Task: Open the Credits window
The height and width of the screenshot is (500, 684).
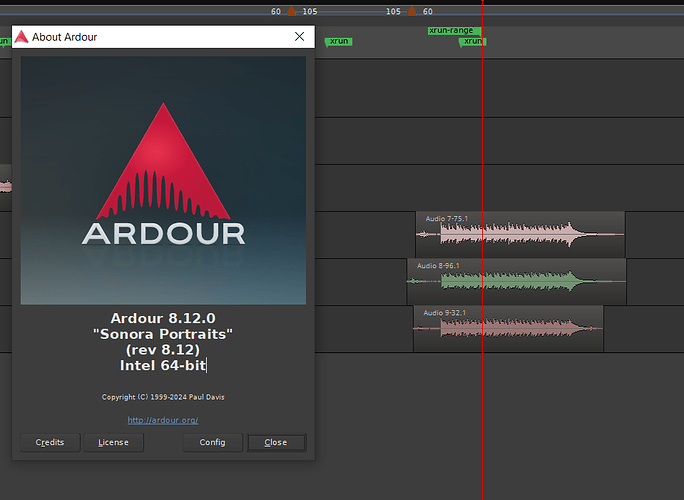Action: coord(50,442)
